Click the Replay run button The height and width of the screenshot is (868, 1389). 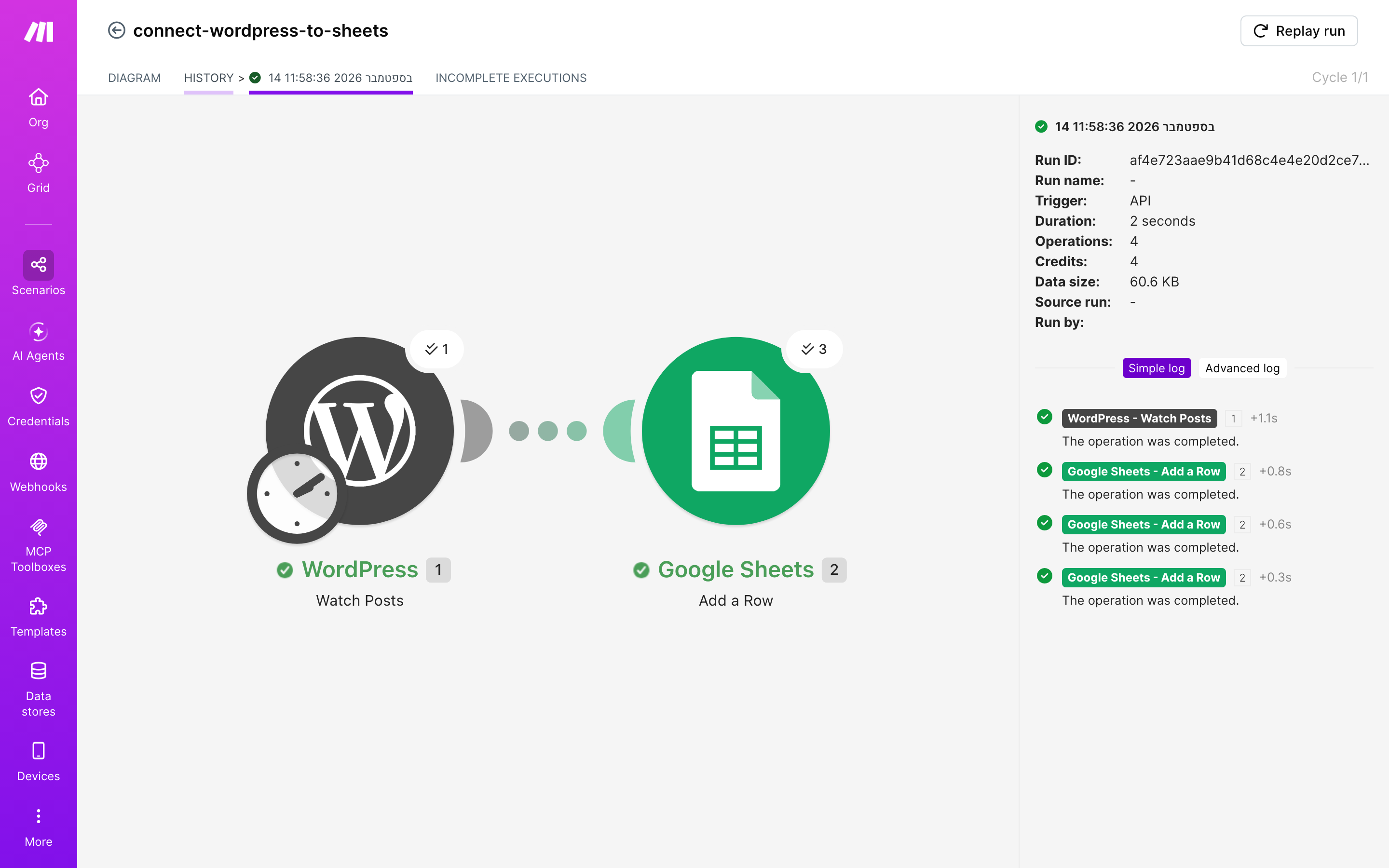(x=1299, y=31)
